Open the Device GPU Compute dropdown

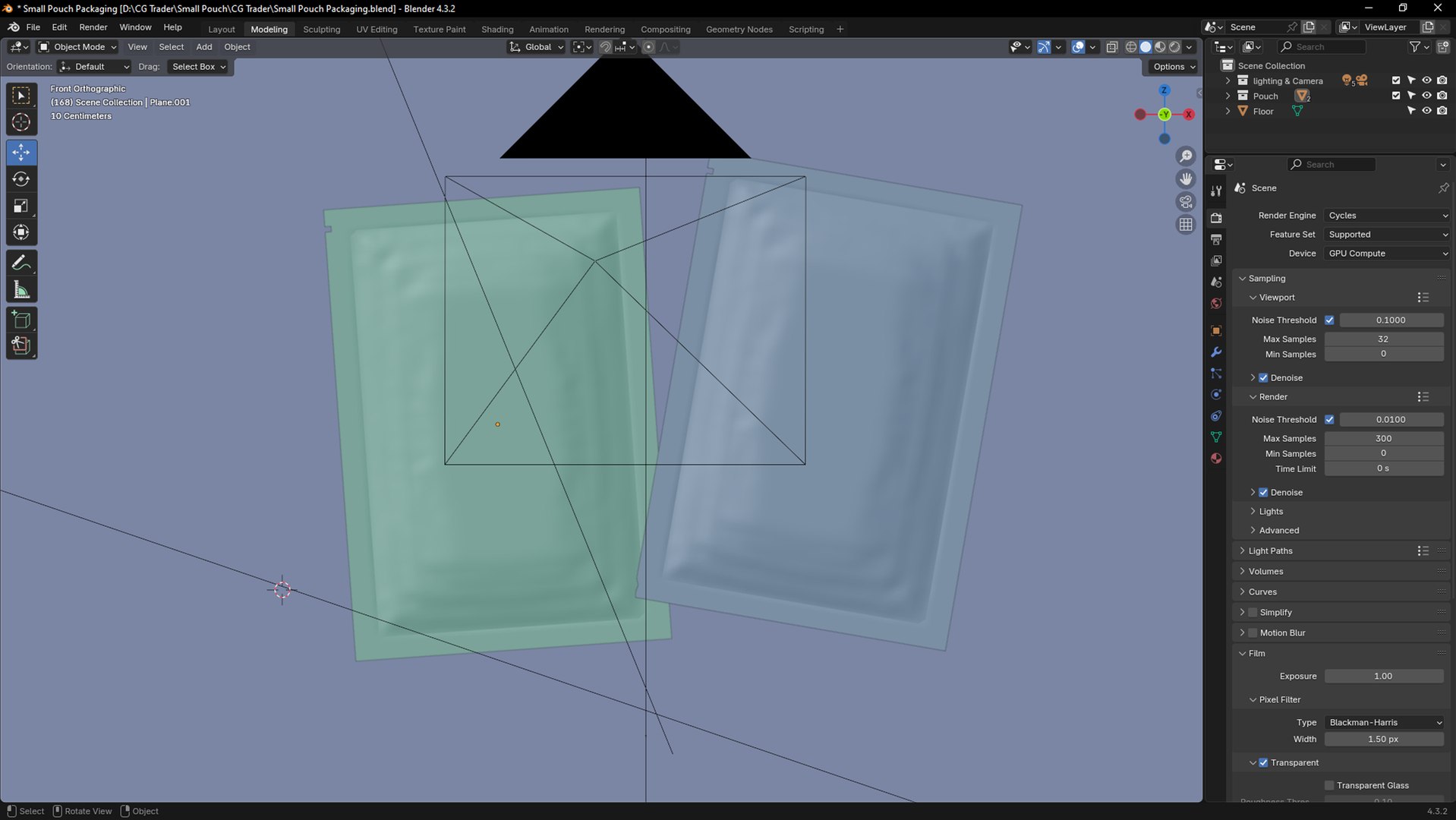click(x=1388, y=254)
